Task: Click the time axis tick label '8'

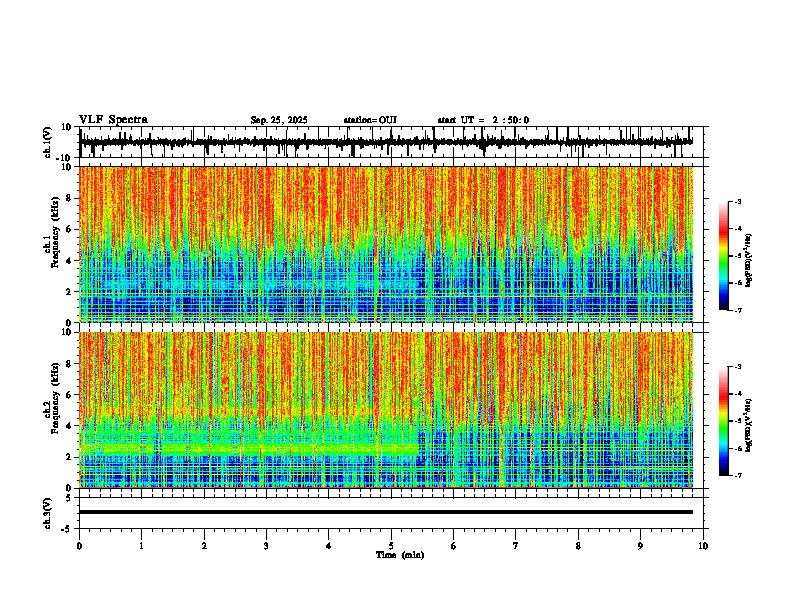Action: tap(578, 546)
